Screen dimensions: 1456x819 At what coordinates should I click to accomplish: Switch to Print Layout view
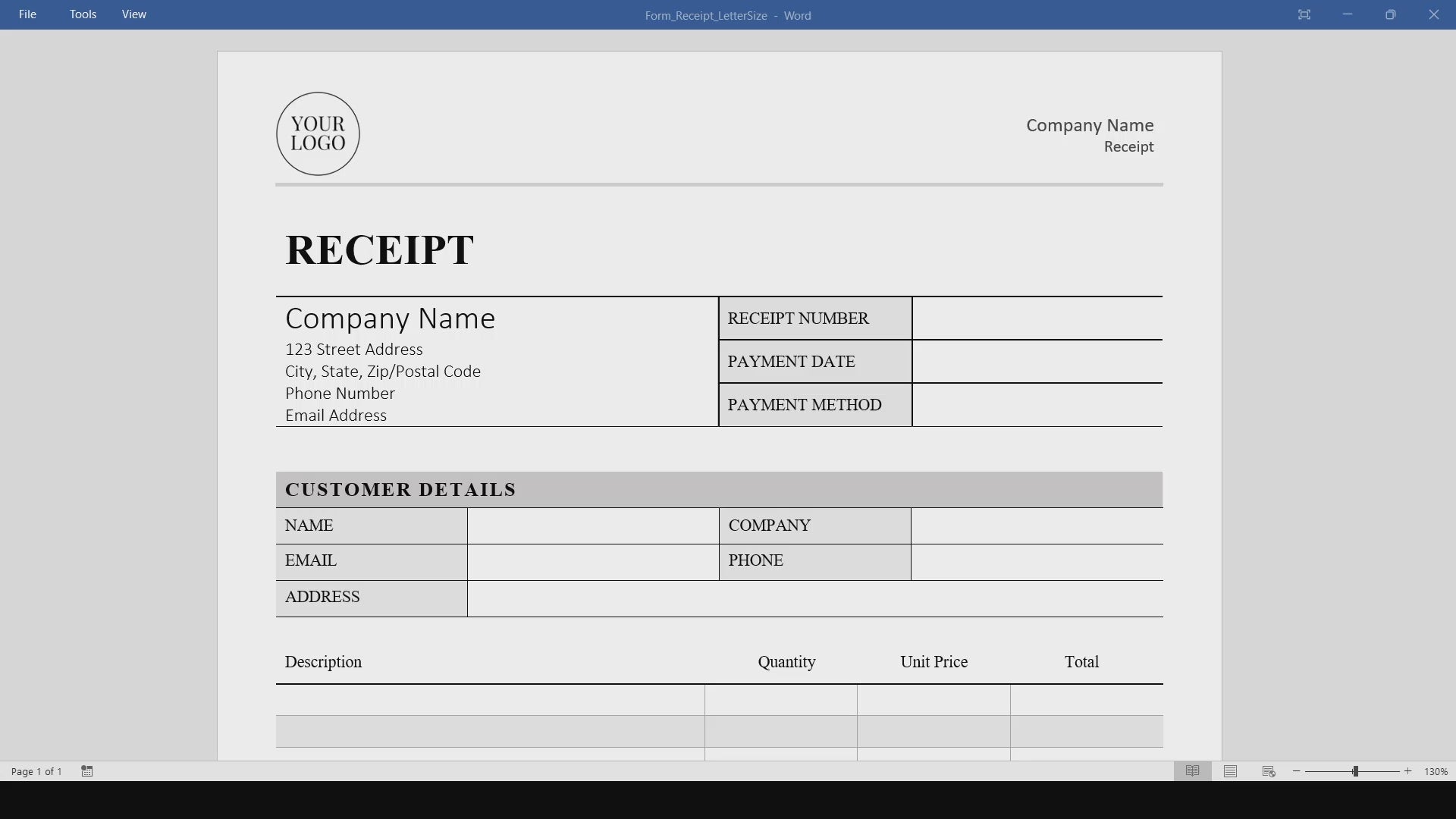point(1230,771)
